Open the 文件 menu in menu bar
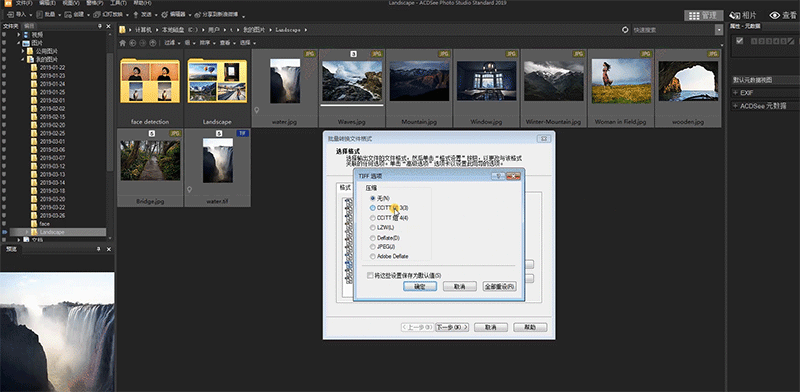This screenshot has height=392, width=800. point(24,3)
